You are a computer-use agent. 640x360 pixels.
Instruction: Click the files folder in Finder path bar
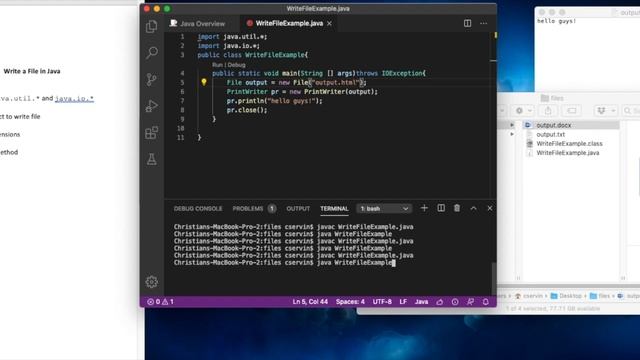600,296
